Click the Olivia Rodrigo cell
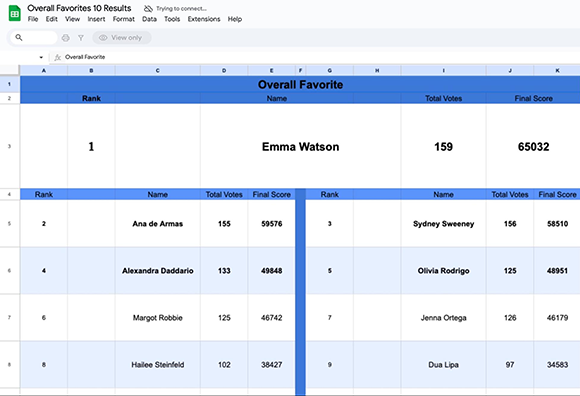 tap(444, 271)
